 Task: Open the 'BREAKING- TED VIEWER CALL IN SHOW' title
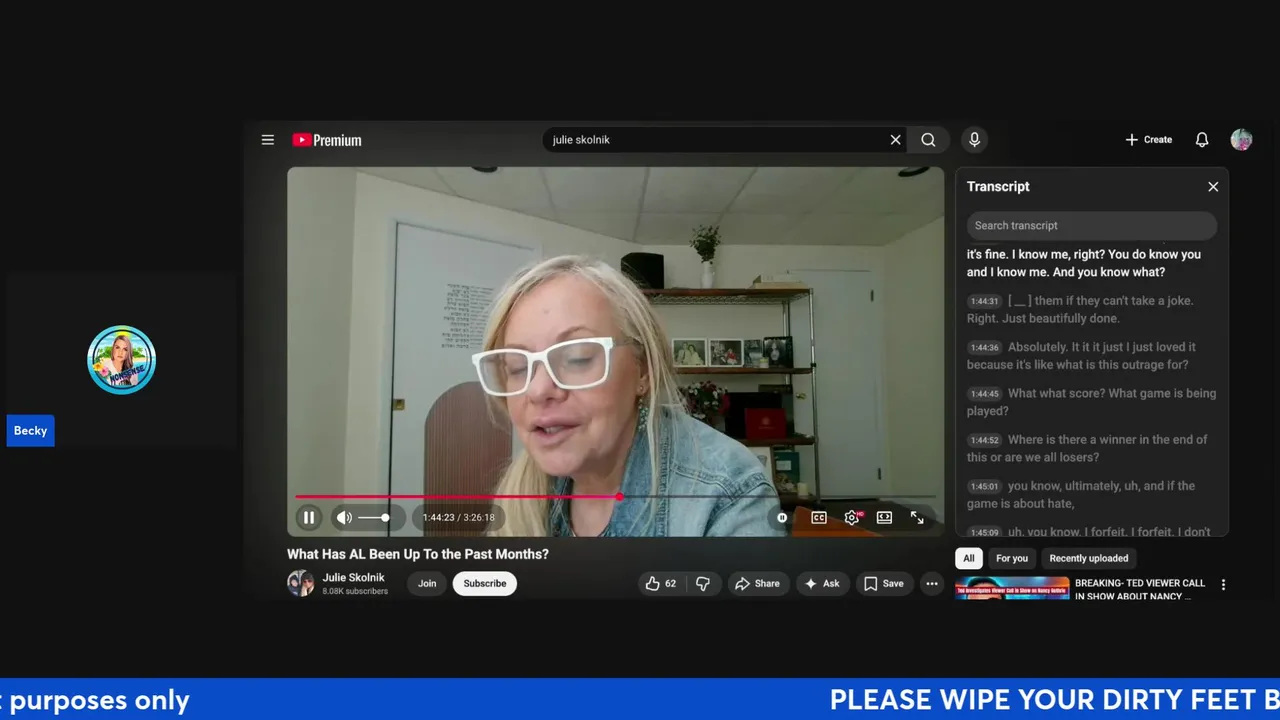pyautogui.click(x=1140, y=589)
